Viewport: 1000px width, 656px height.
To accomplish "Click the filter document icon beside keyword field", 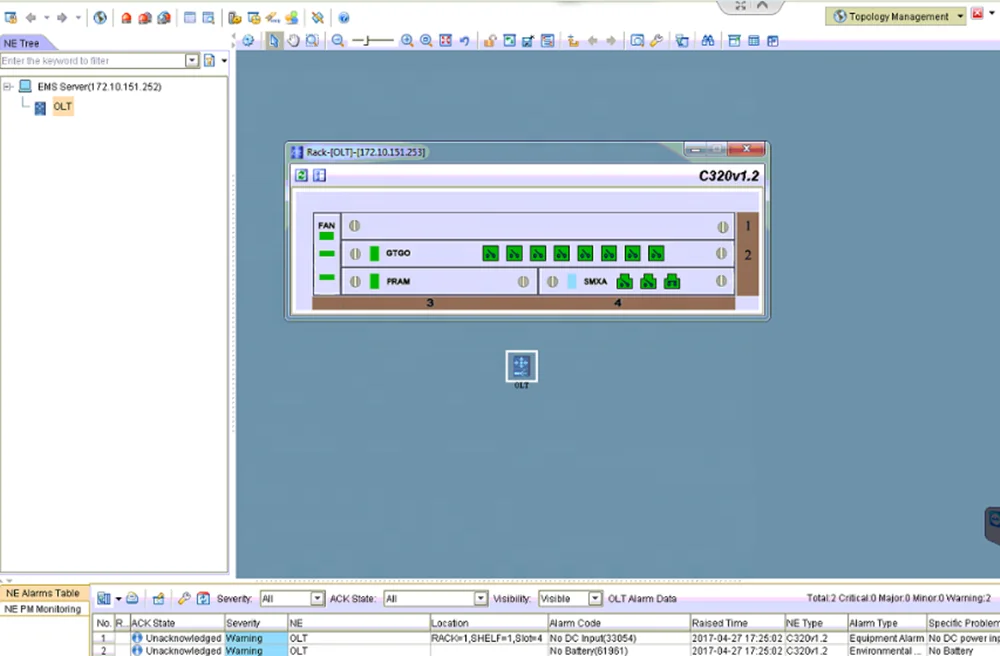I will tap(209, 61).
